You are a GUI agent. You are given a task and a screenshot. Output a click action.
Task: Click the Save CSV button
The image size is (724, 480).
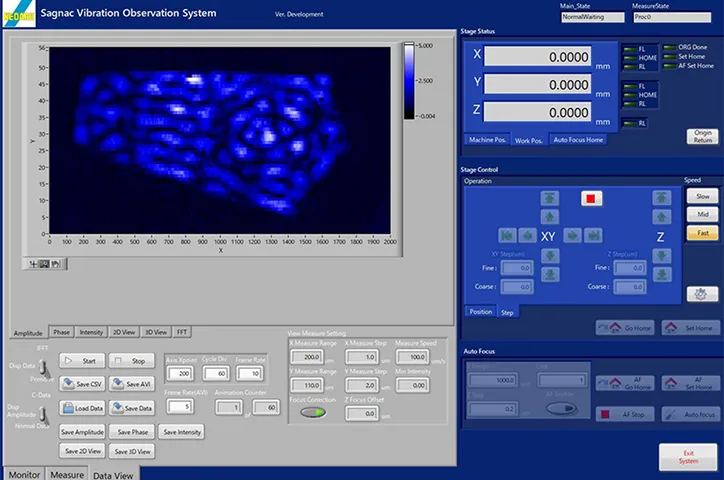coord(82,384)
